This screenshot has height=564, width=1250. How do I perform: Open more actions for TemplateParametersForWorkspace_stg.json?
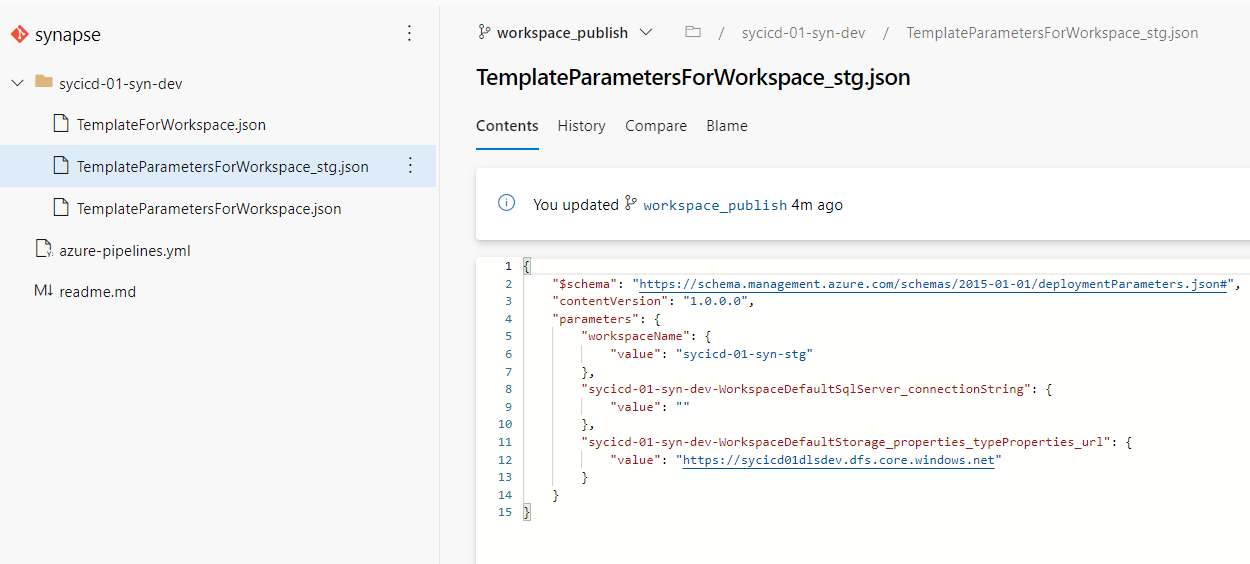pyautogui.click(x=410, y=166)
